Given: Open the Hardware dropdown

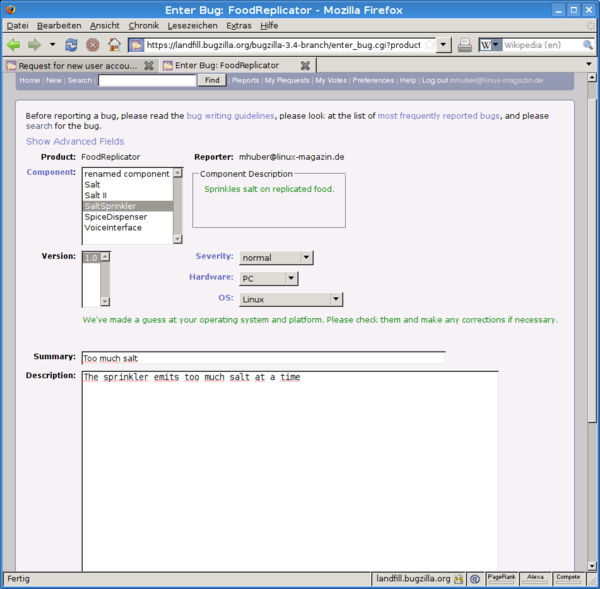Looking at the screenshot, I should (x=269, y=278).
